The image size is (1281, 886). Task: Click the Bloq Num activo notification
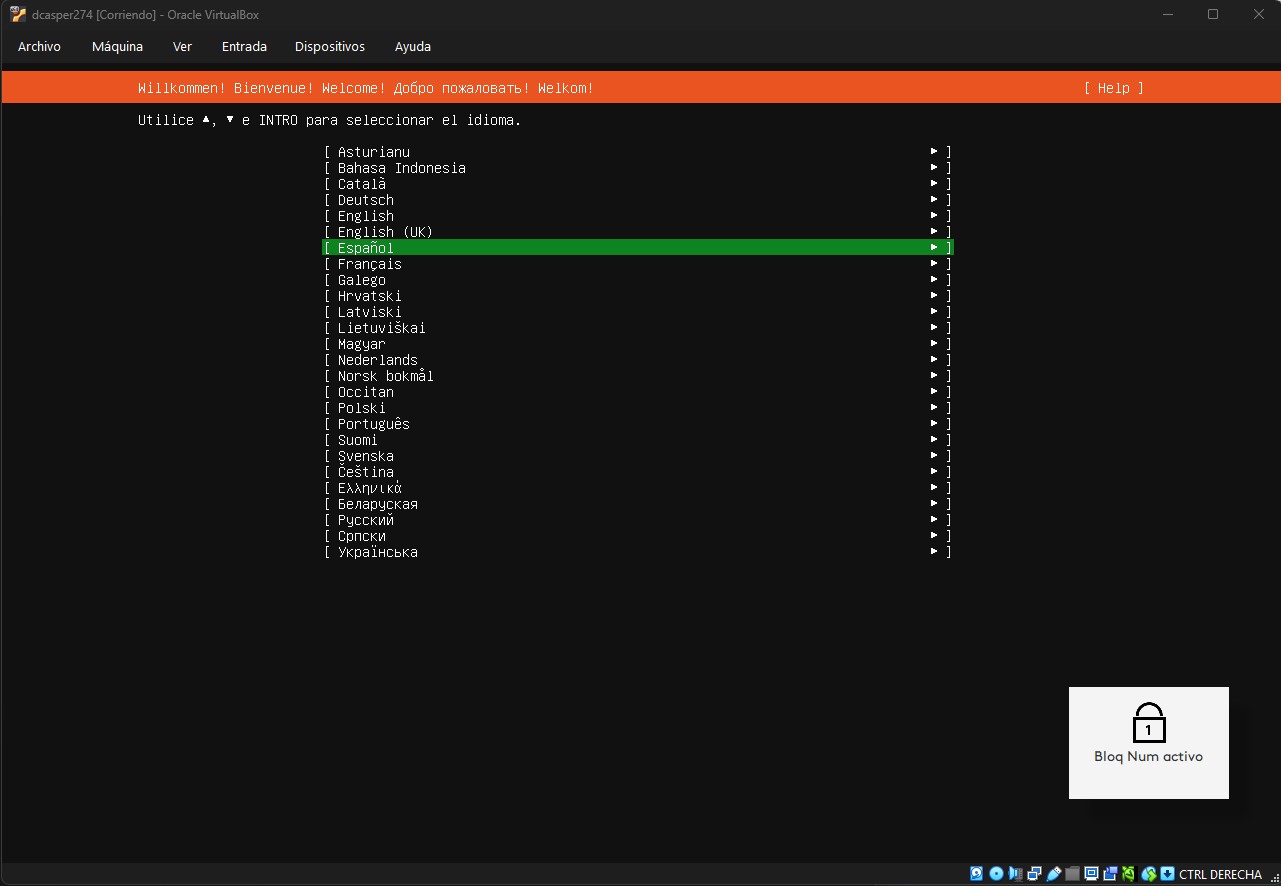(x=1148, y=742)
